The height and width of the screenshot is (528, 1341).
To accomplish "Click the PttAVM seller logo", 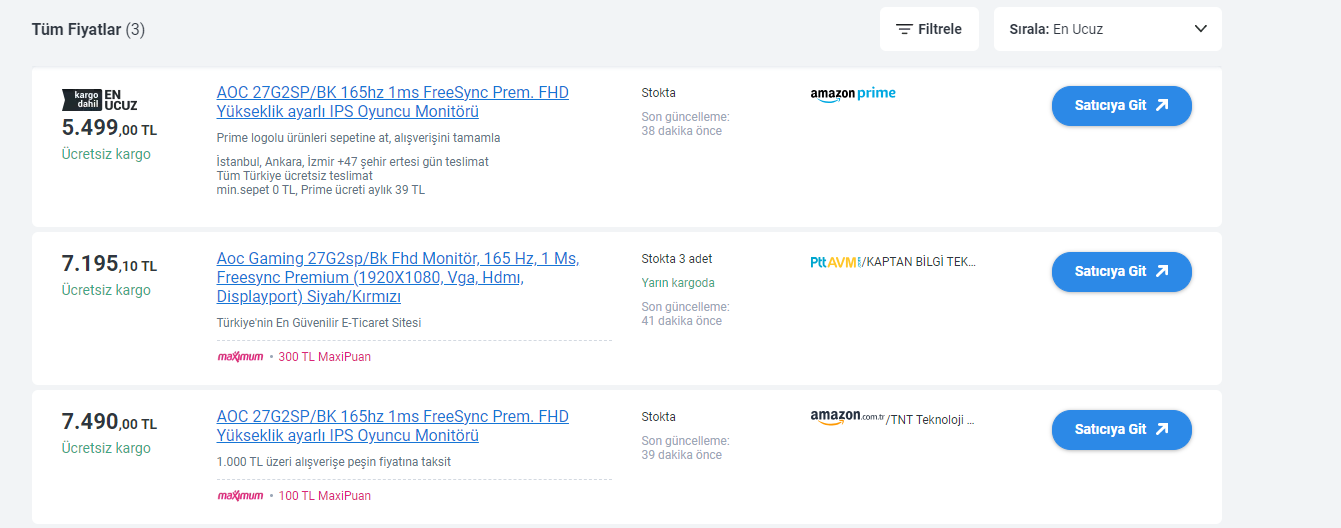I will (x=834, y=262).
